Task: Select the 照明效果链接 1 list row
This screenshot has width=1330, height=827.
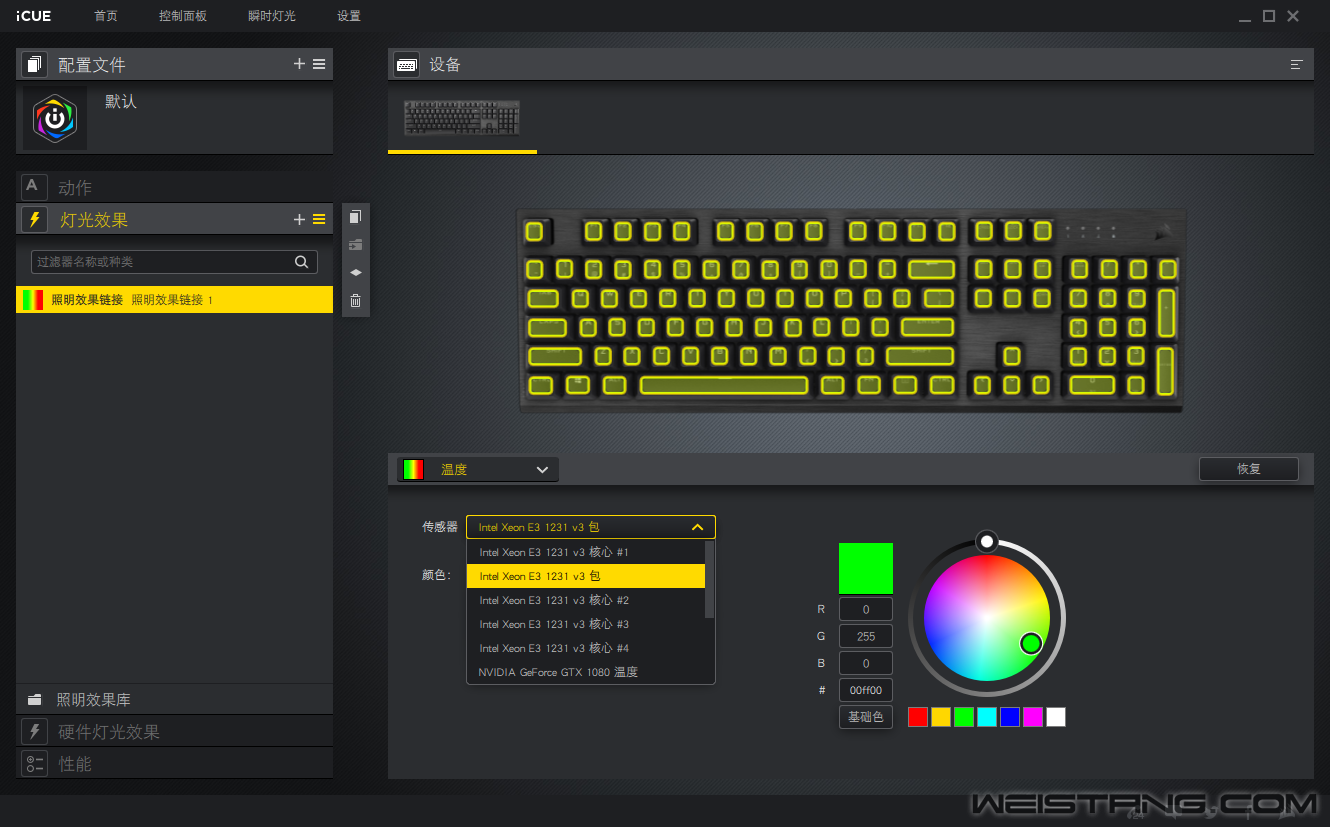Action: coord(175,300)
